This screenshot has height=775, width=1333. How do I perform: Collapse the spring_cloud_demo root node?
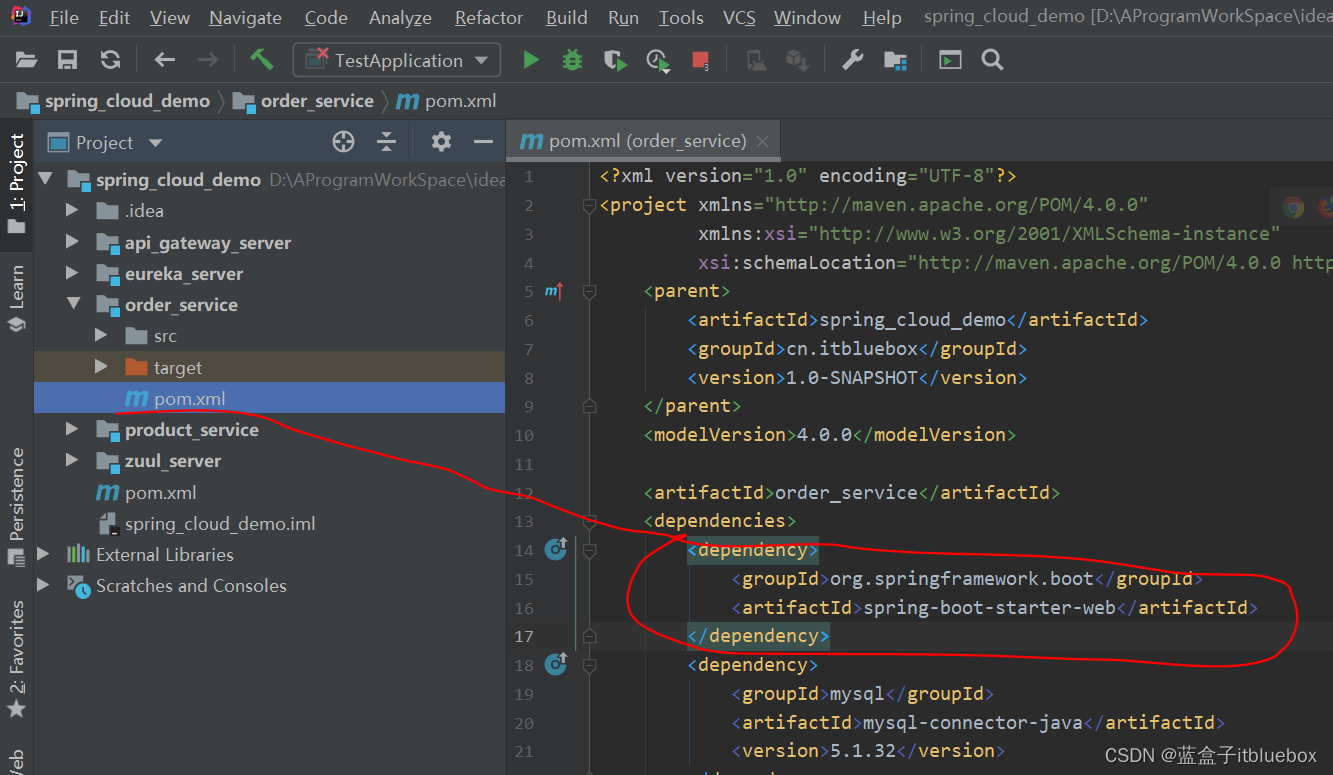pyautogui.click(x=45, y=179)
